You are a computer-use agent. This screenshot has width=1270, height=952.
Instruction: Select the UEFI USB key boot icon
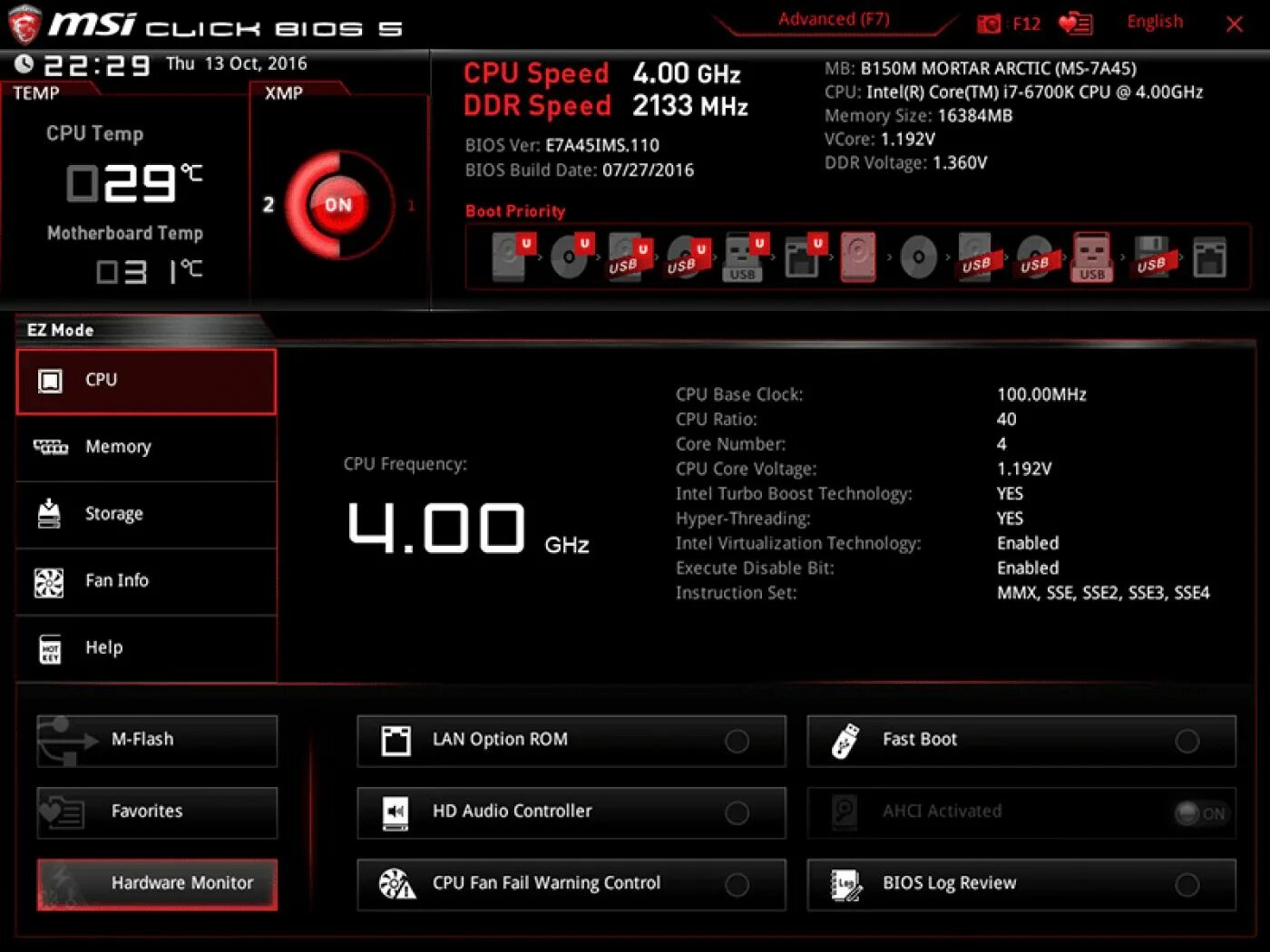click(745, 257)
